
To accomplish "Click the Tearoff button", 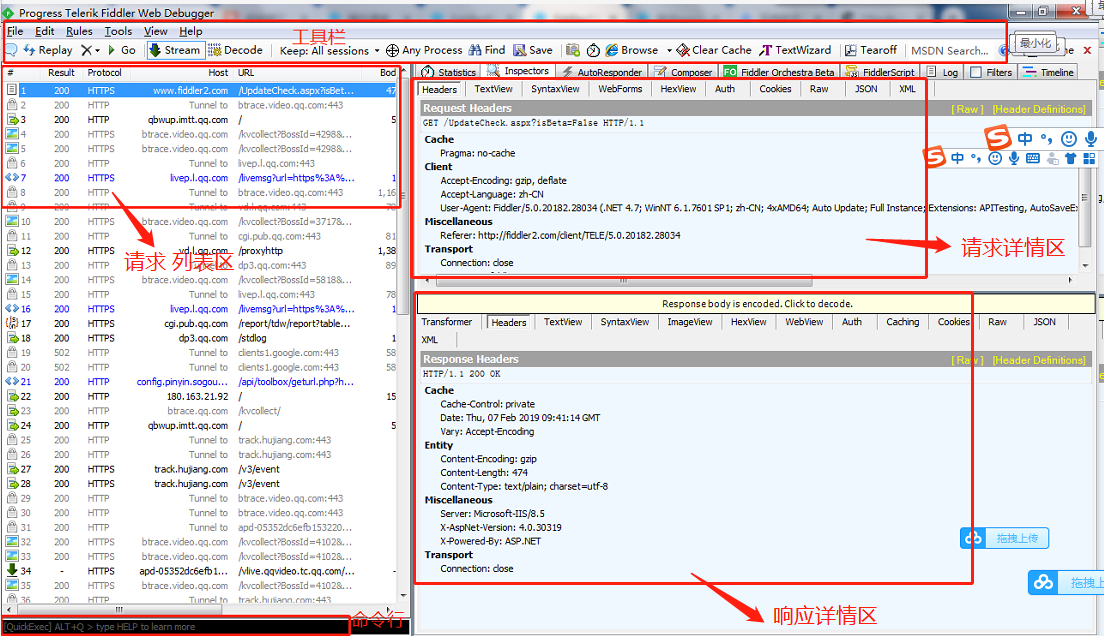I will [x=871, y=50].
